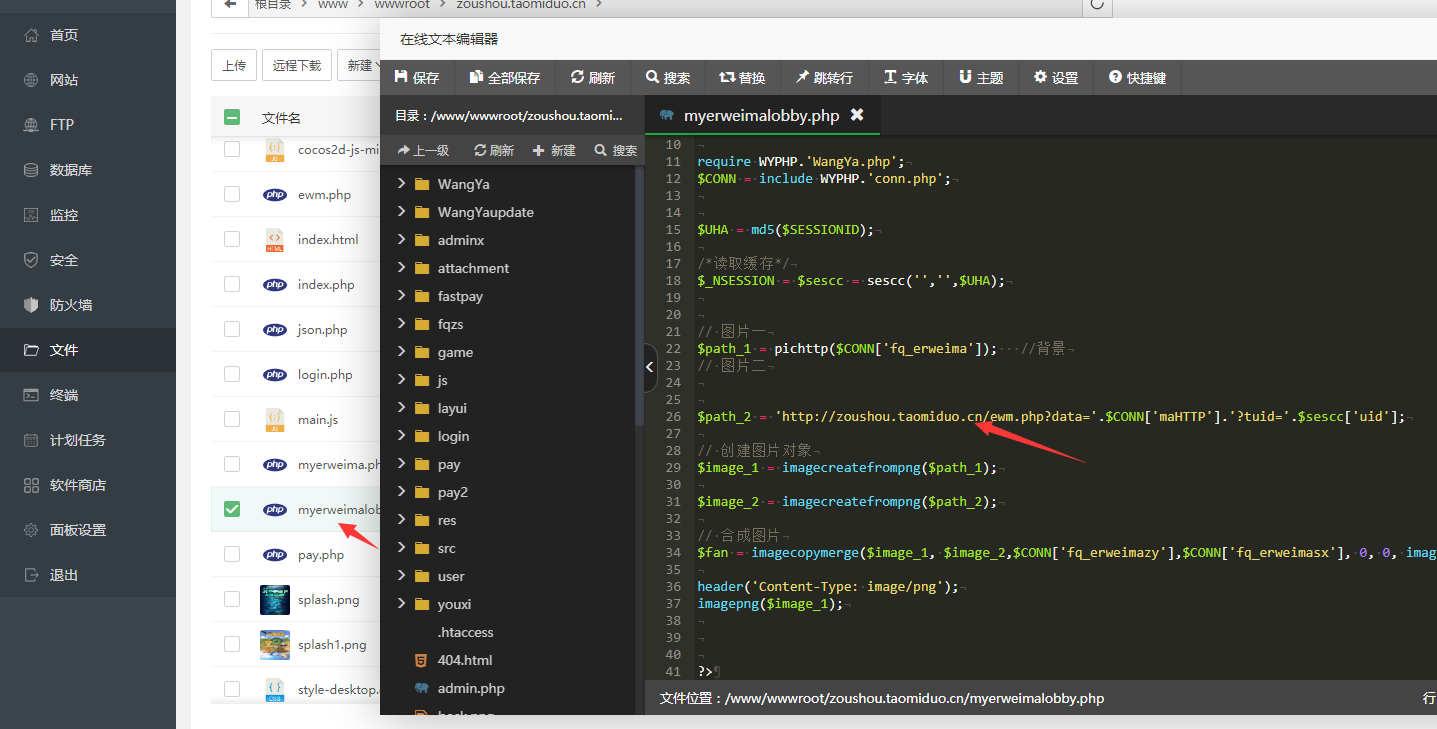Open admin.php from the directory tree
The image size is (1437, 729).
point(470,688)
